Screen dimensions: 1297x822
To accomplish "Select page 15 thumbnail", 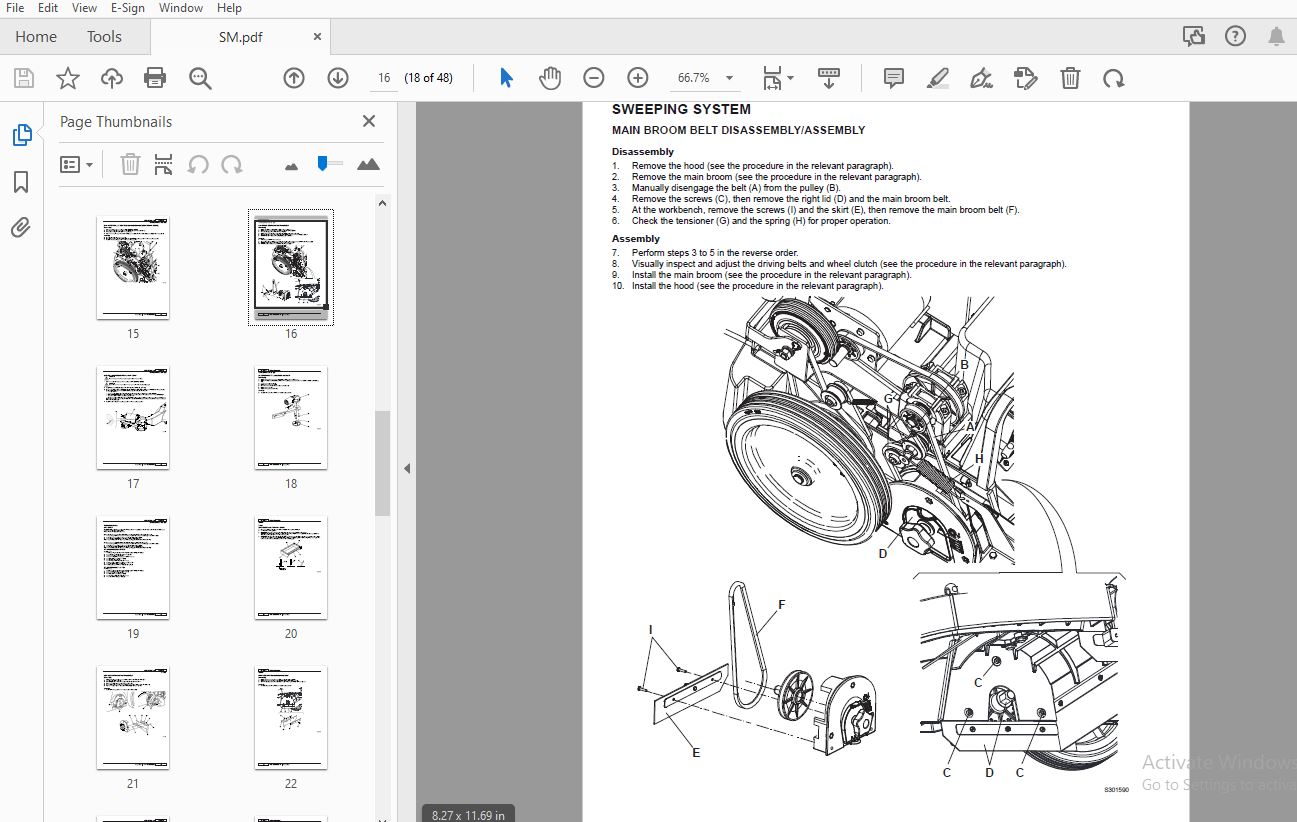I will (133, 268).
